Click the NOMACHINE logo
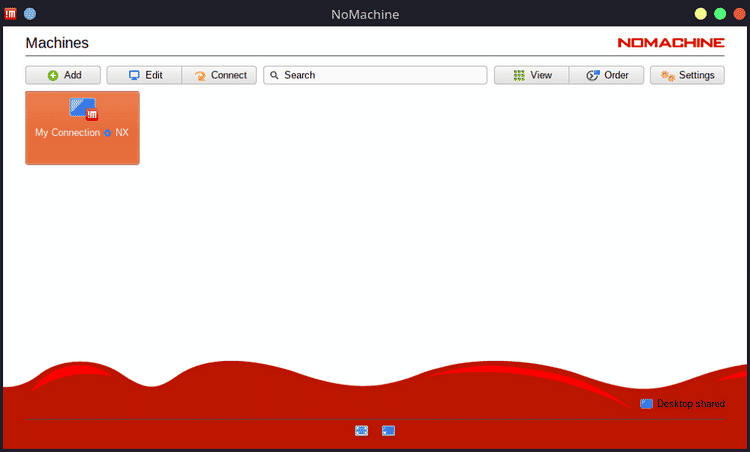Screen dimensions: 750x452 tap(671, 43)
